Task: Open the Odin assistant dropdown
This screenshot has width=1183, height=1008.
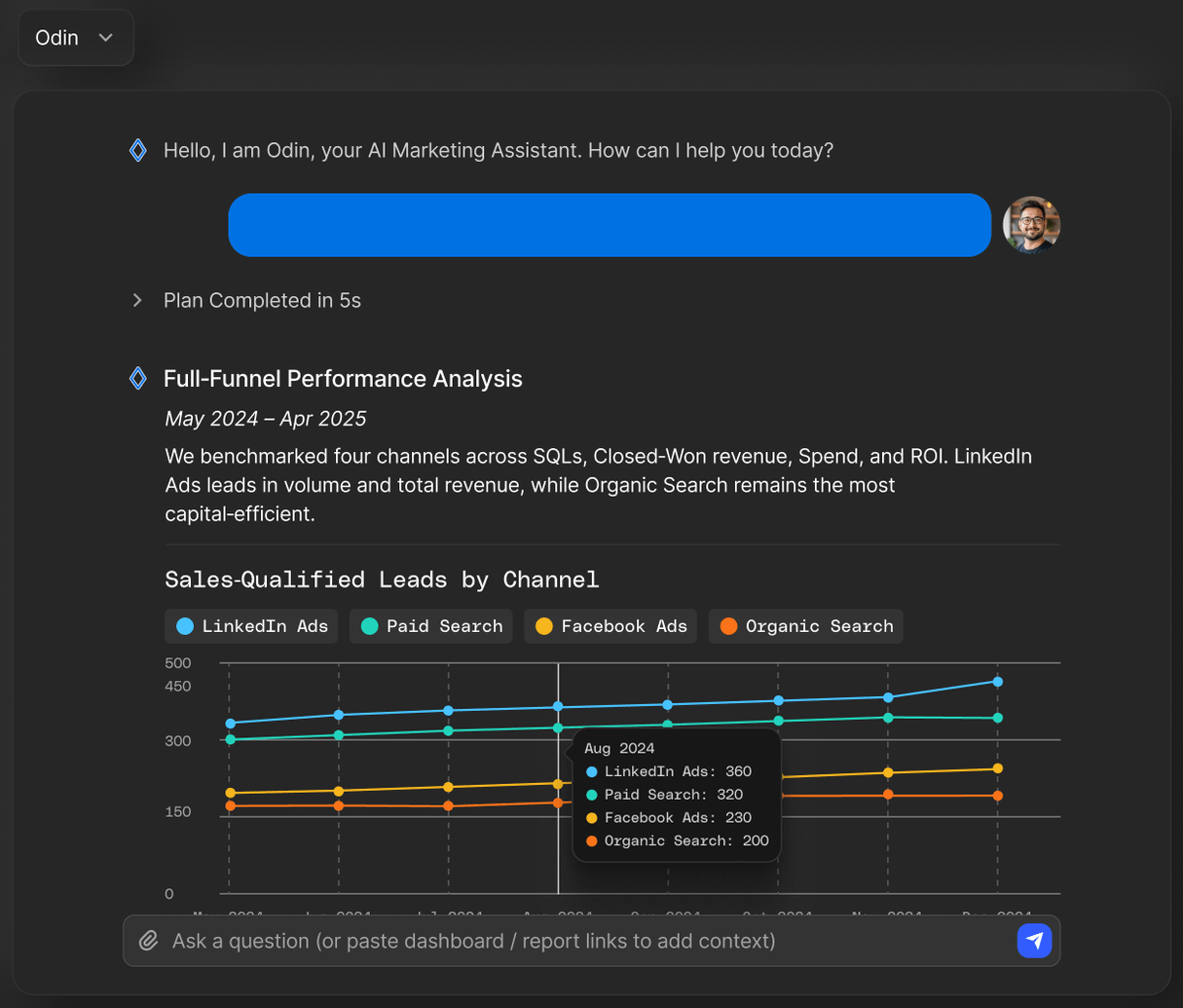Action: (76, 38)
